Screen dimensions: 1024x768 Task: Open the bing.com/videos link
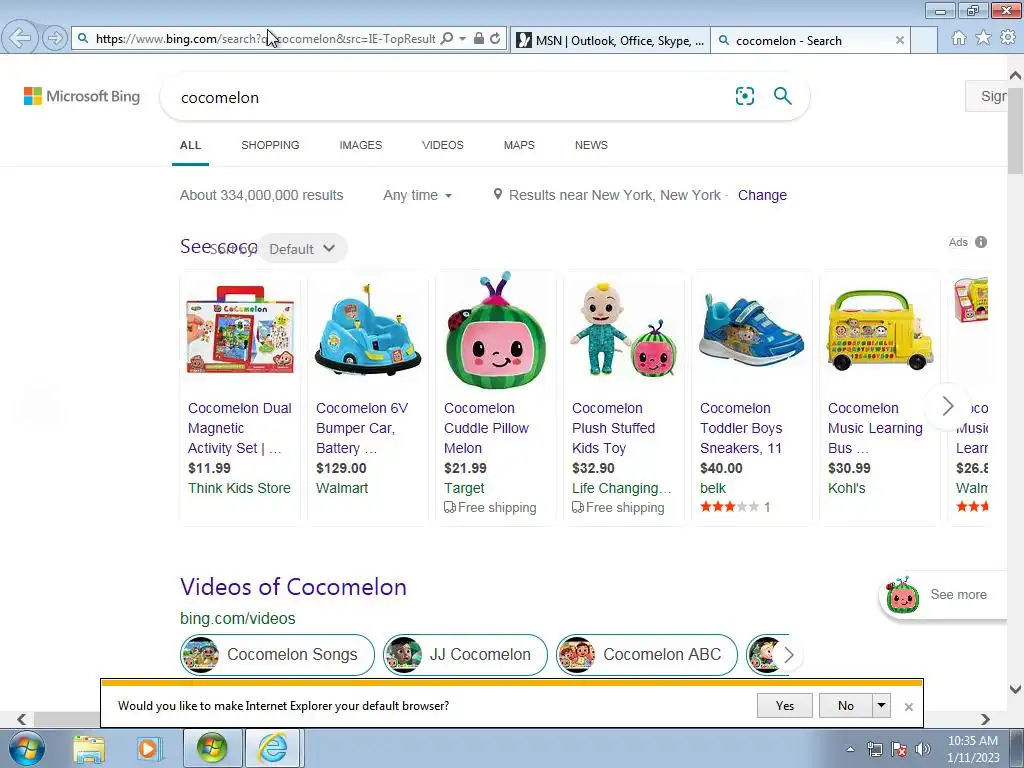(238, 618)
